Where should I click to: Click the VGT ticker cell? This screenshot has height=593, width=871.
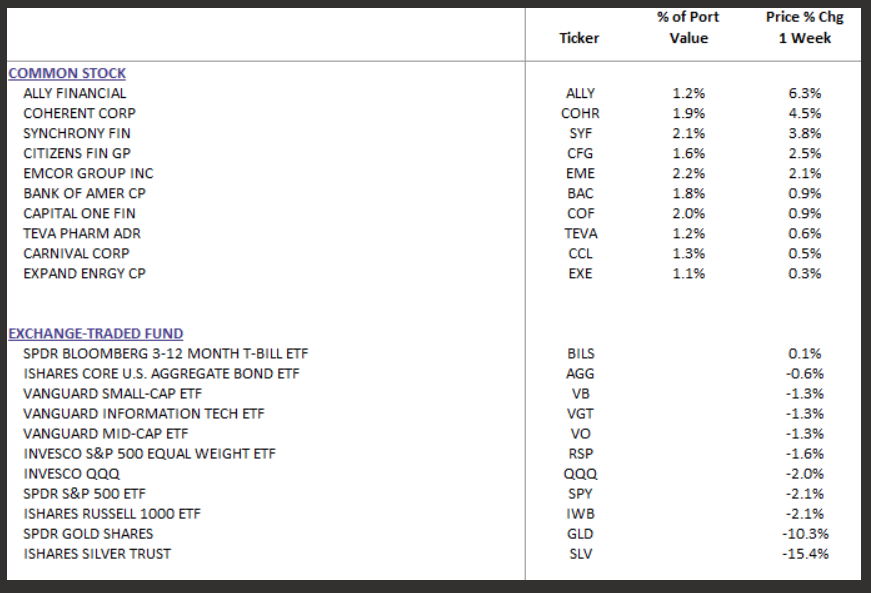pyautogui.click(x=580, y=413)
